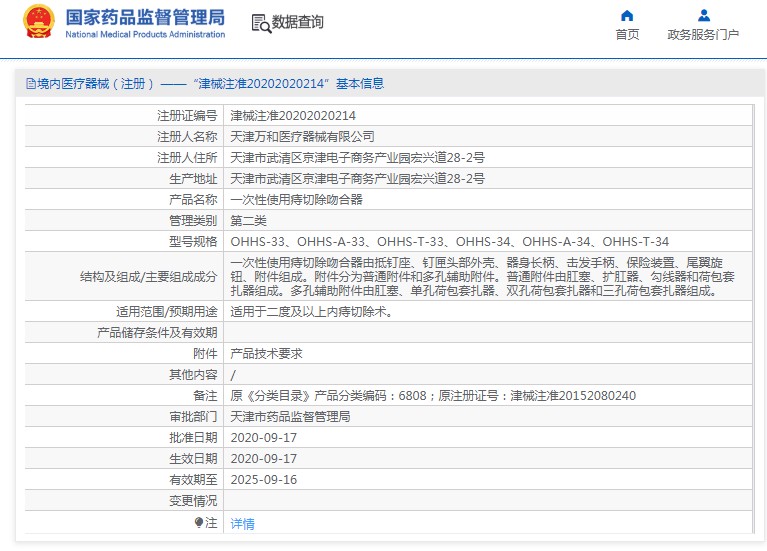Click the 适用范围/预期用途 label
The image size is (767, 551).
pos(166,312)
